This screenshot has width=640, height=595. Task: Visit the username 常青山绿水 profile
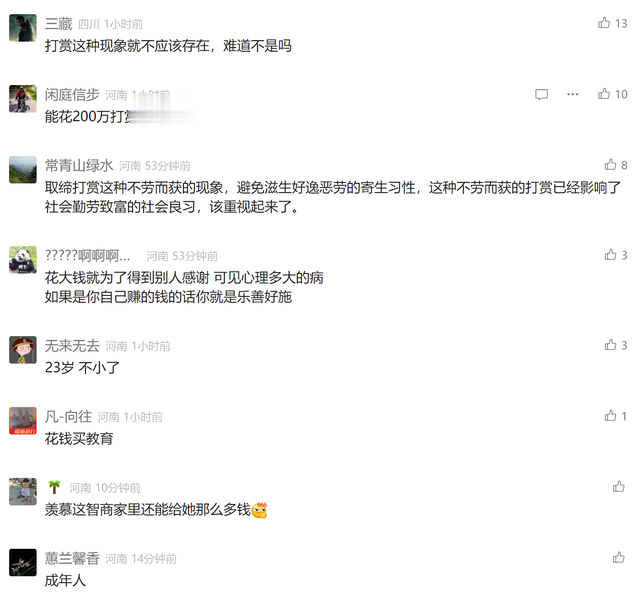[x=79, y=165]
